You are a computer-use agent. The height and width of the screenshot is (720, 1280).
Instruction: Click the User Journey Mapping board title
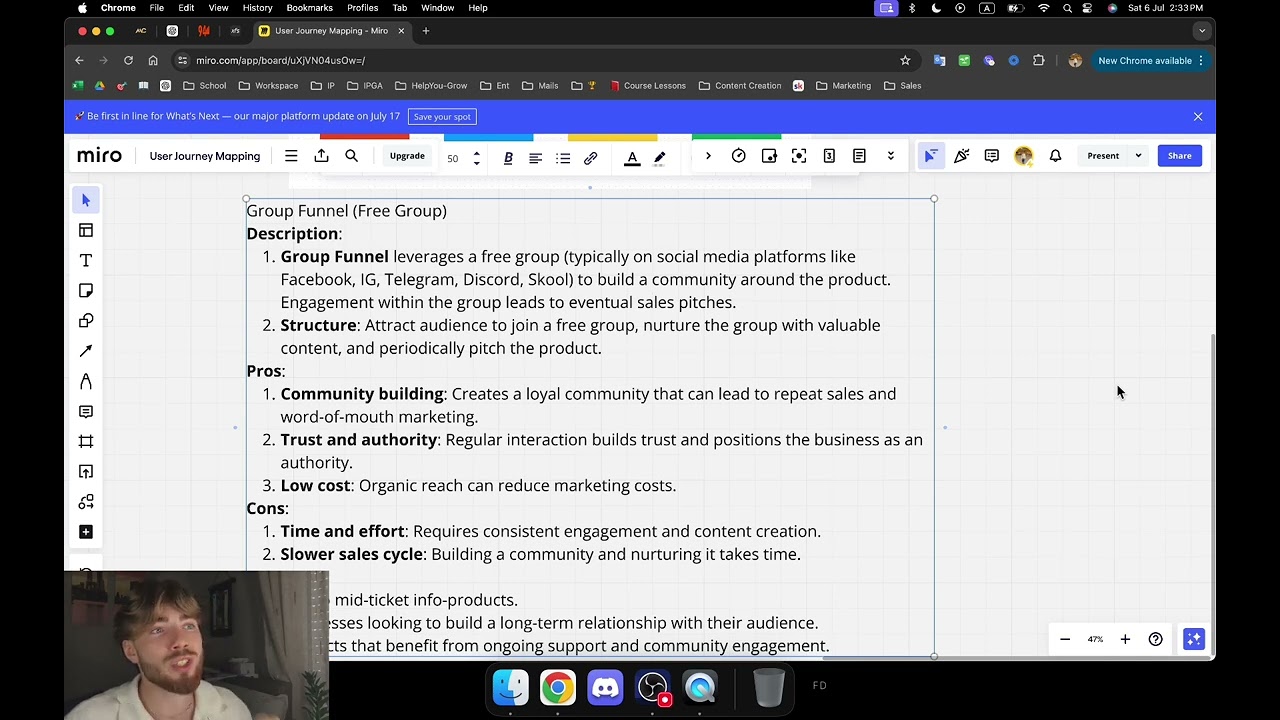point(205,156)
